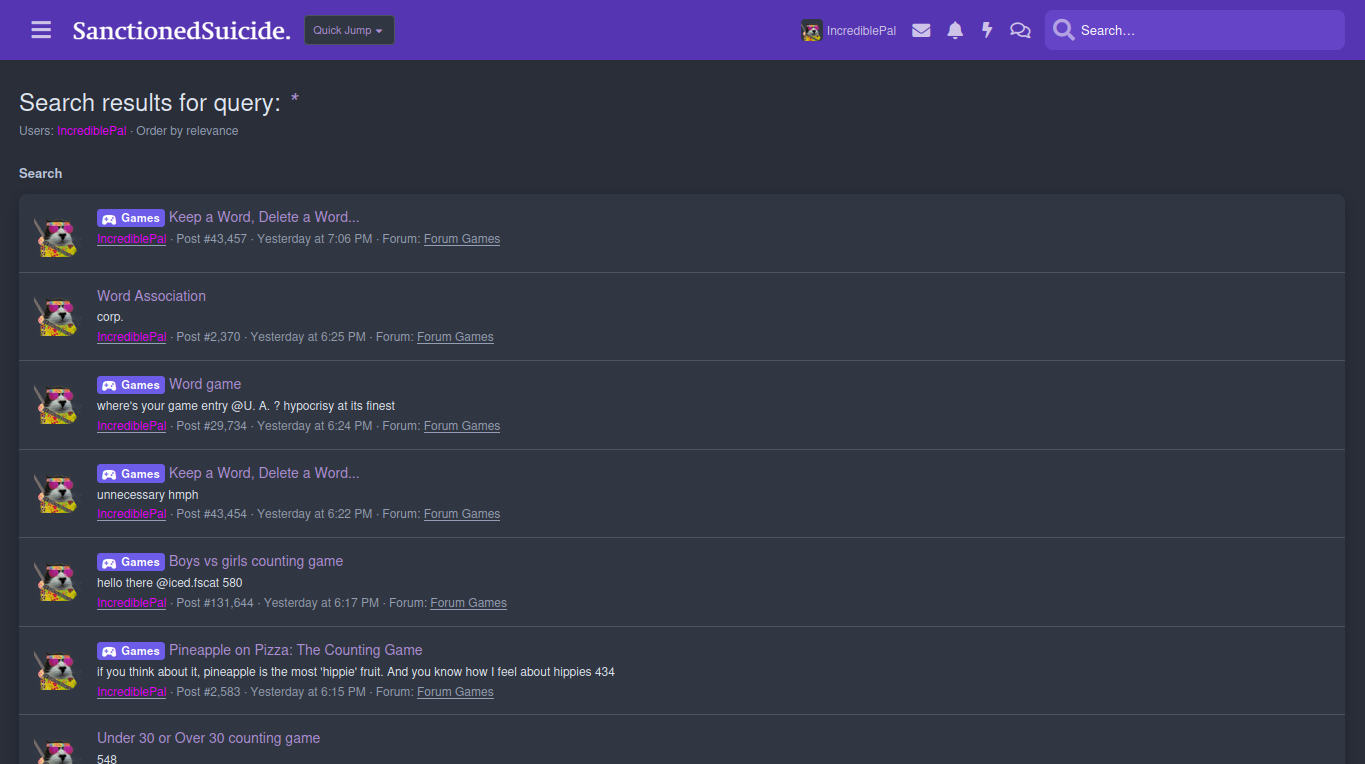Screen dimensions: 1365x764
Task: Select Games tag beside Pineapple on Pizza
Action: 131,651
